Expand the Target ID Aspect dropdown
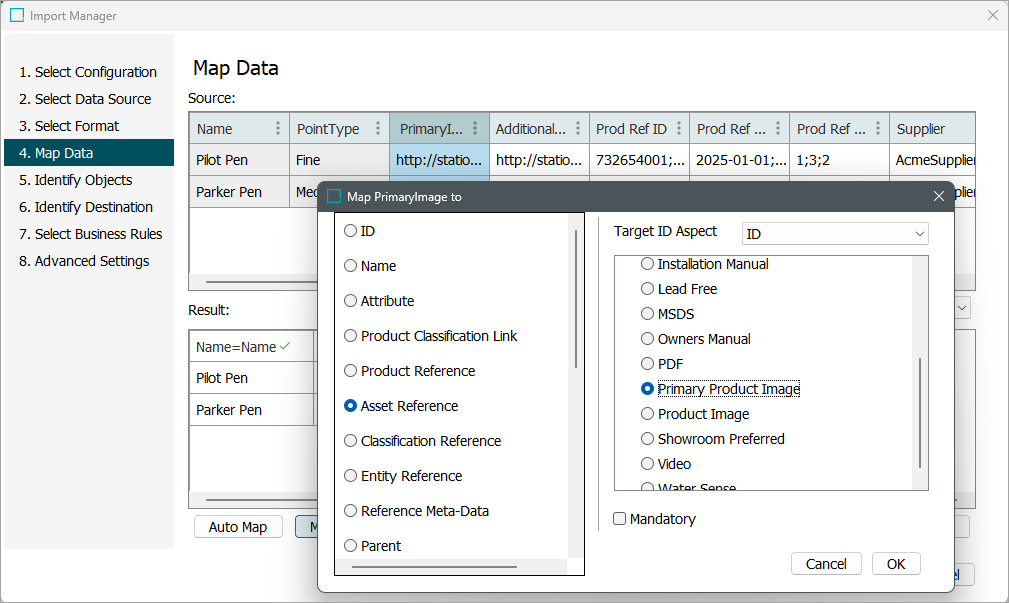The width and height of the screenshot is (1009, 603). point(835,234)
